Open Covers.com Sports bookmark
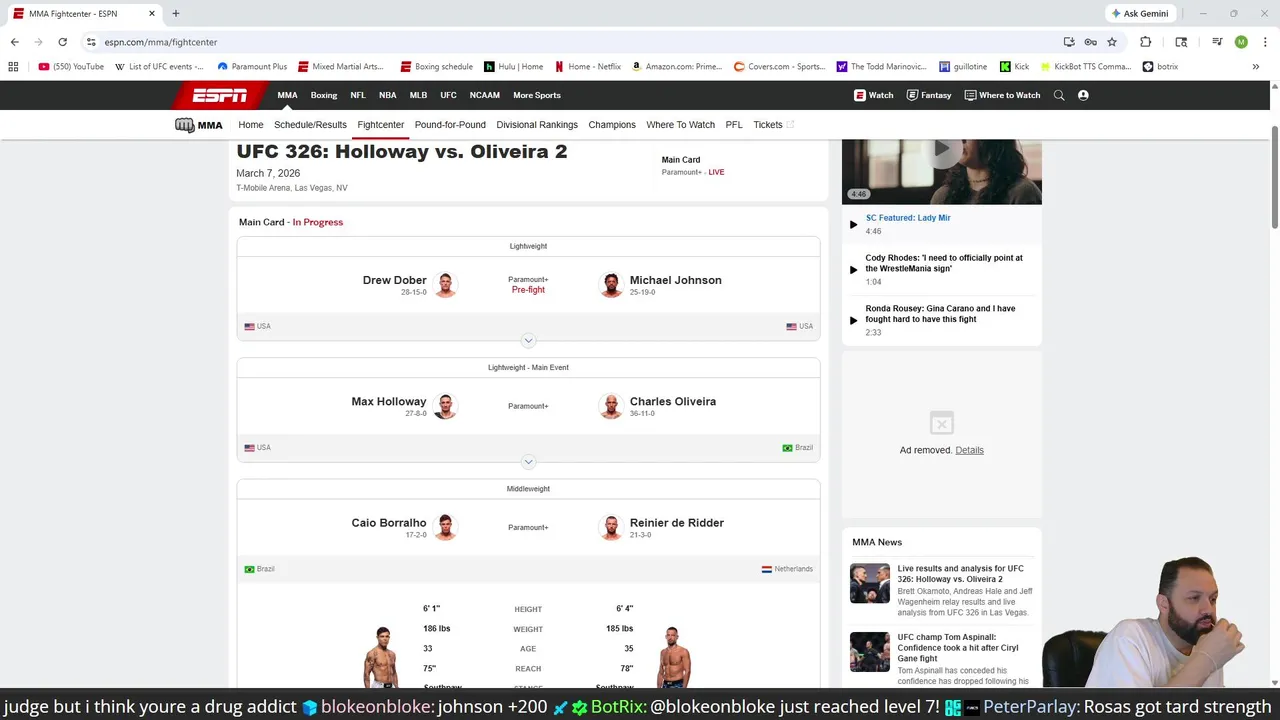Image resolution: width=1280 pixels, height=720 pixels. click(780, 67)
